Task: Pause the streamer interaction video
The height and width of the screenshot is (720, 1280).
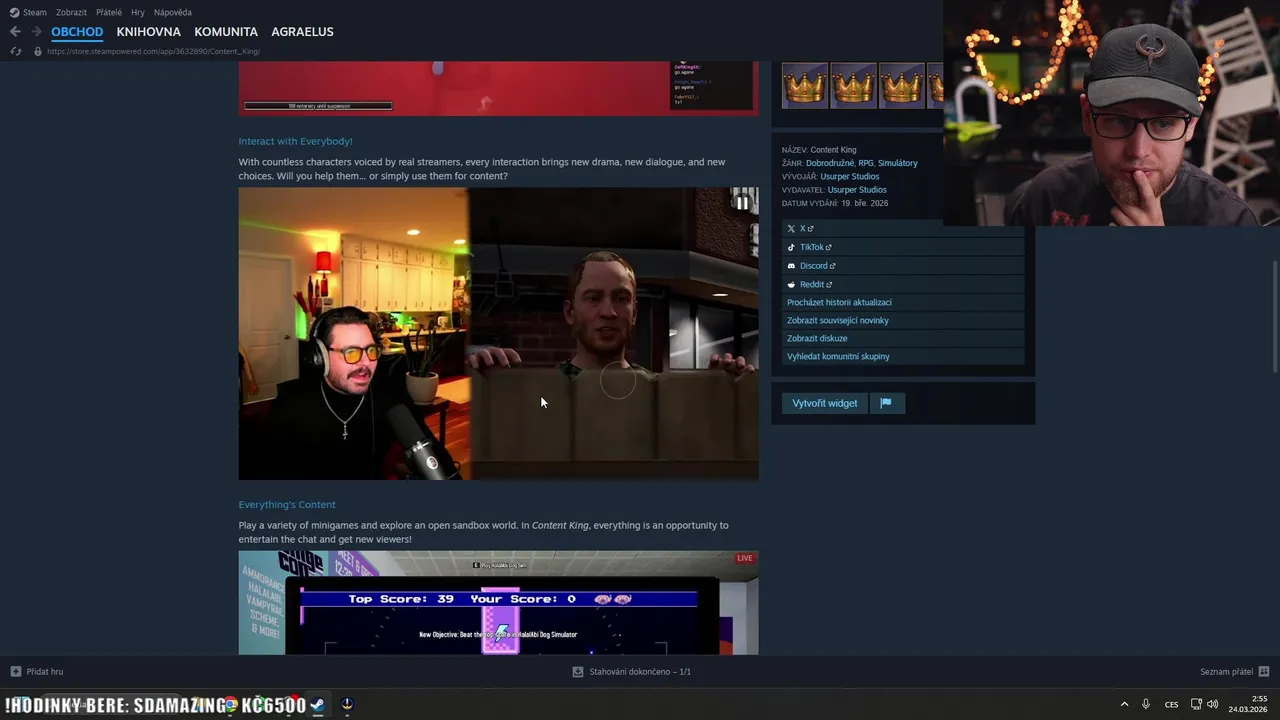Action: pos(742,203)
